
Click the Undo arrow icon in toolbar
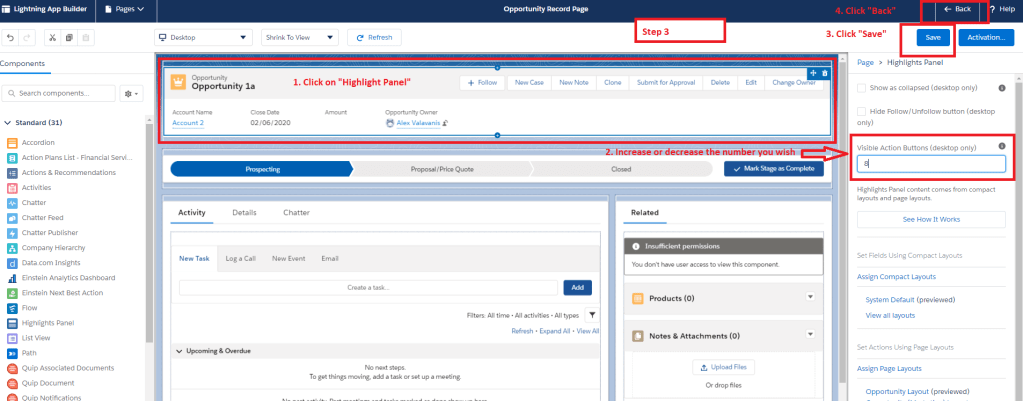[x=10, y=37]
